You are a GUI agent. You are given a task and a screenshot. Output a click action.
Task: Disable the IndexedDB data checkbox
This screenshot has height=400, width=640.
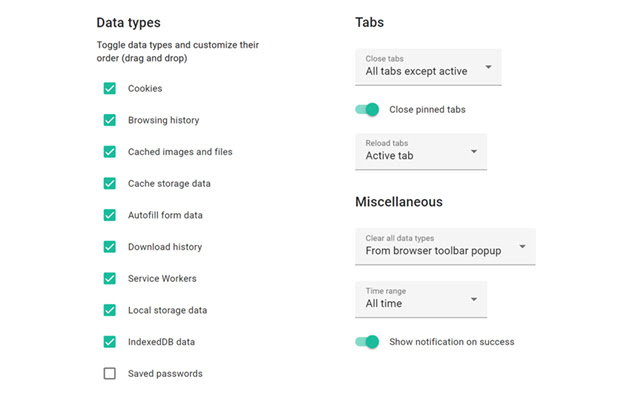pyautogui.click(x=110, y=342)
